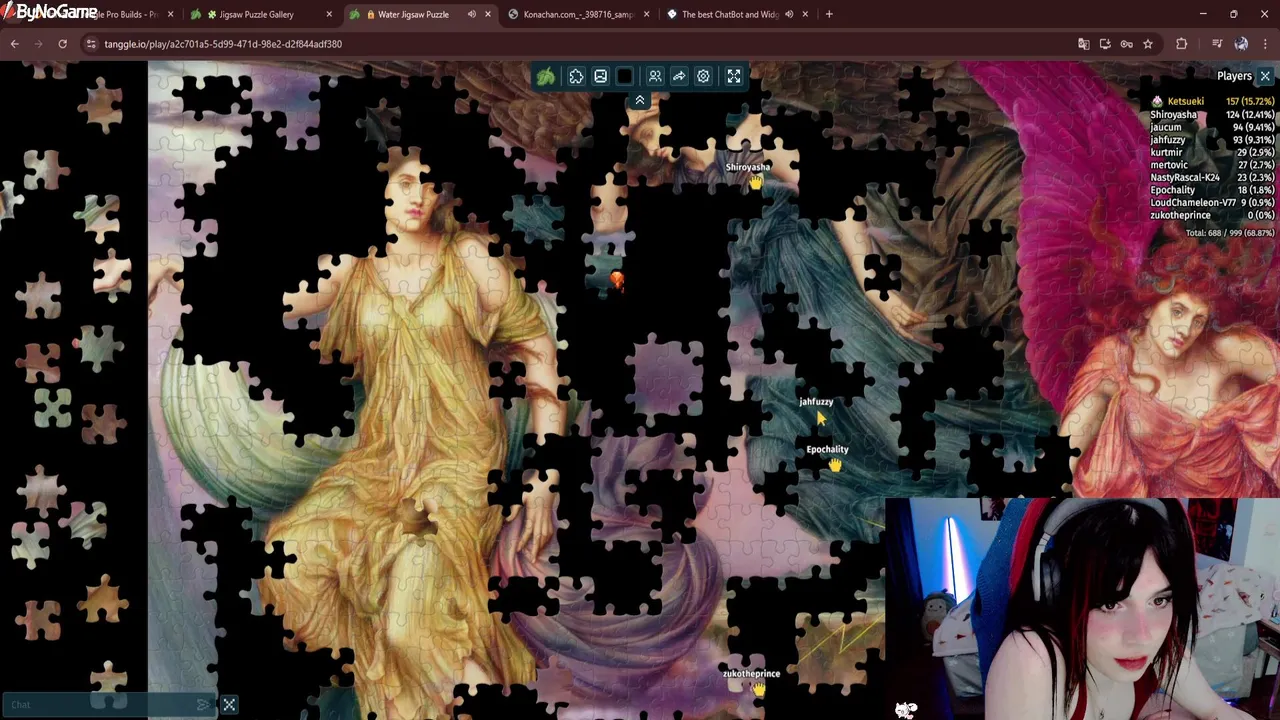Image resolution: width=1280 pixels, height=720 pixels.
Task: Open the black background color swatch
Action: coord(625,77)
